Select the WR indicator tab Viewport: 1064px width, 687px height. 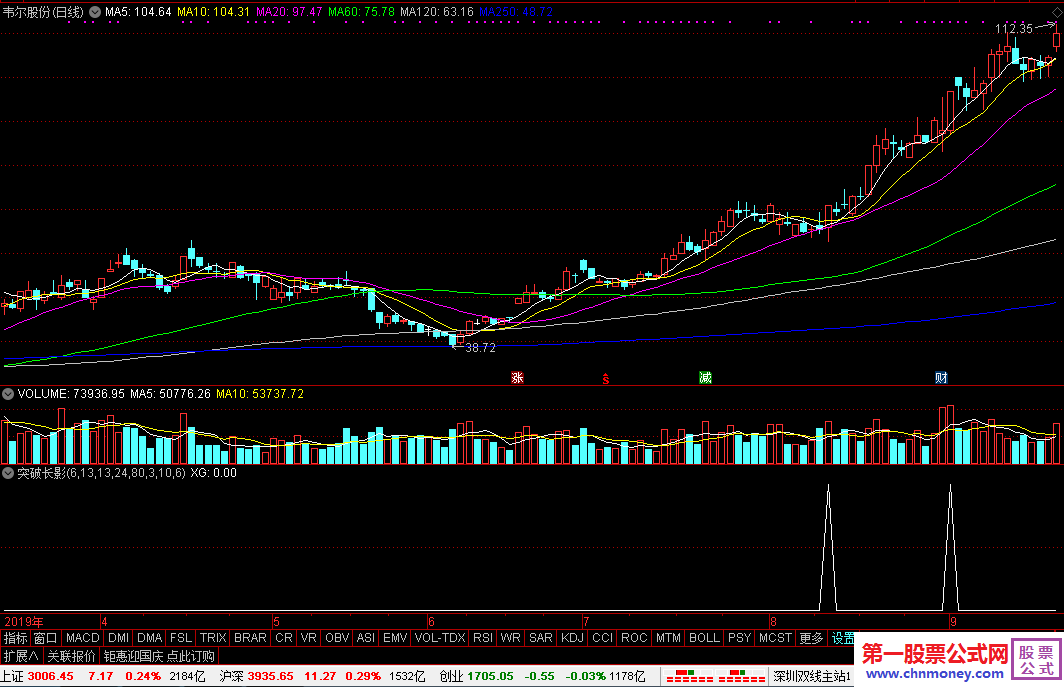pos(510,638)
